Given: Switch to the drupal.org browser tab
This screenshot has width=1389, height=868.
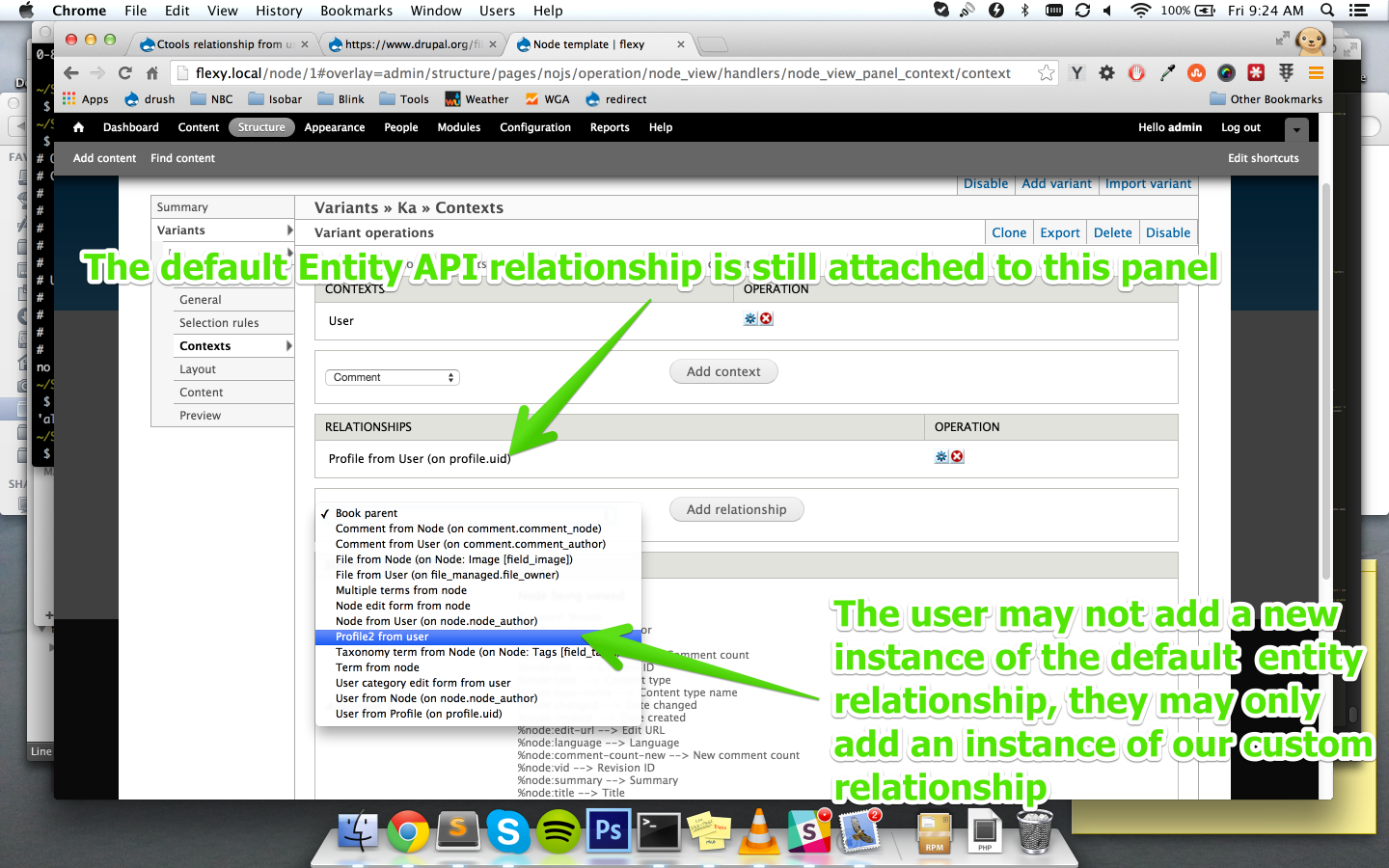Looking at the screenshot, I should (412, 44).
